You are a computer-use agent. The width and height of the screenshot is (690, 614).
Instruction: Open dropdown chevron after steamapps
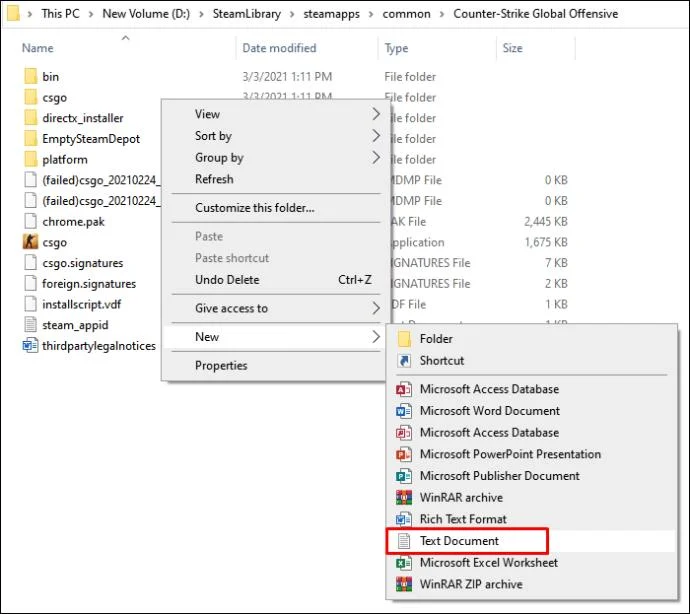371,14
